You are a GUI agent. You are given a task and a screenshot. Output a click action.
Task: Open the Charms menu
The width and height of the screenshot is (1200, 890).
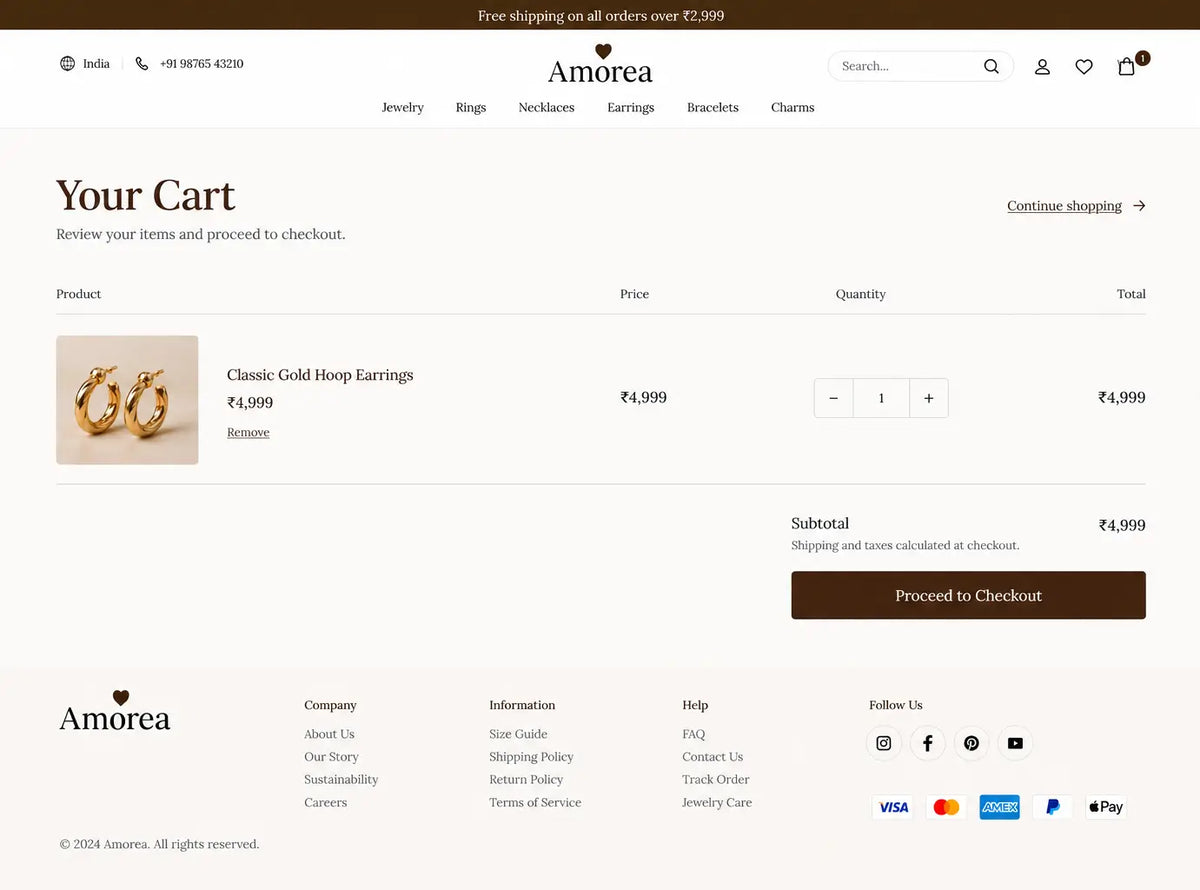click(793, 107)
